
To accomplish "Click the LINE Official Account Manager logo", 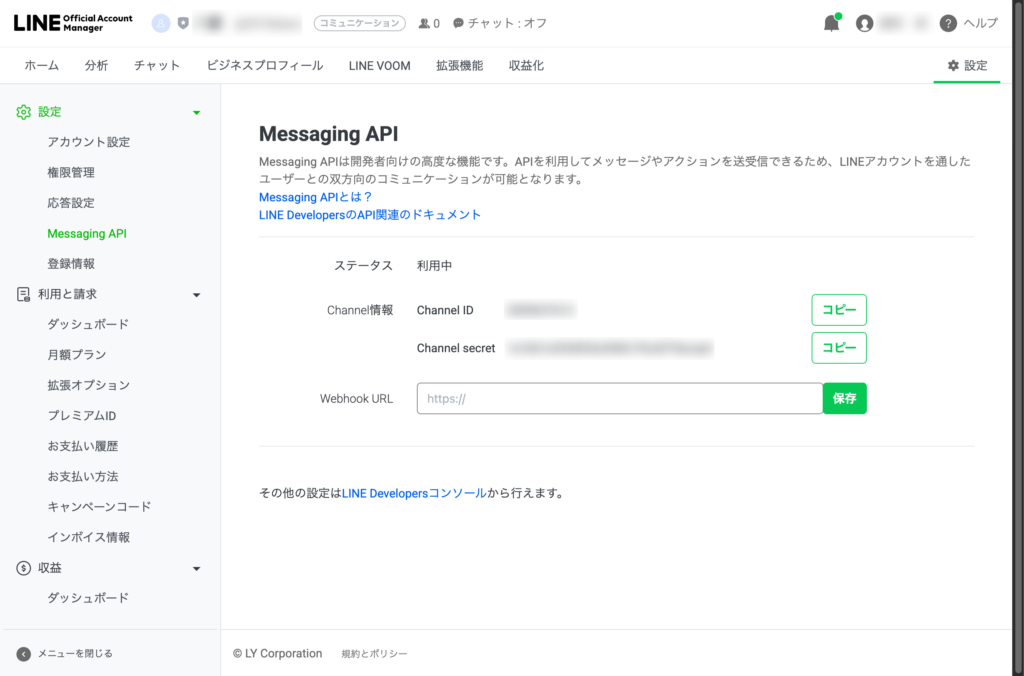I will [x=72, y=23].
